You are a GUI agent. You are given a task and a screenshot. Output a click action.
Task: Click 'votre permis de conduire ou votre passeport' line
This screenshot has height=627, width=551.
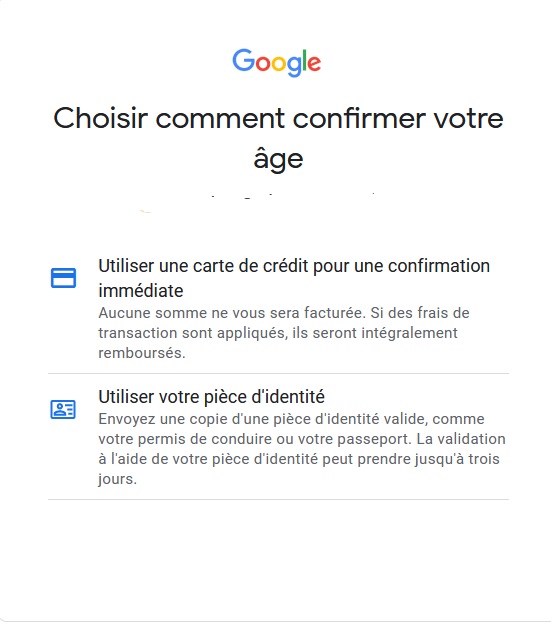coord(255,439)
